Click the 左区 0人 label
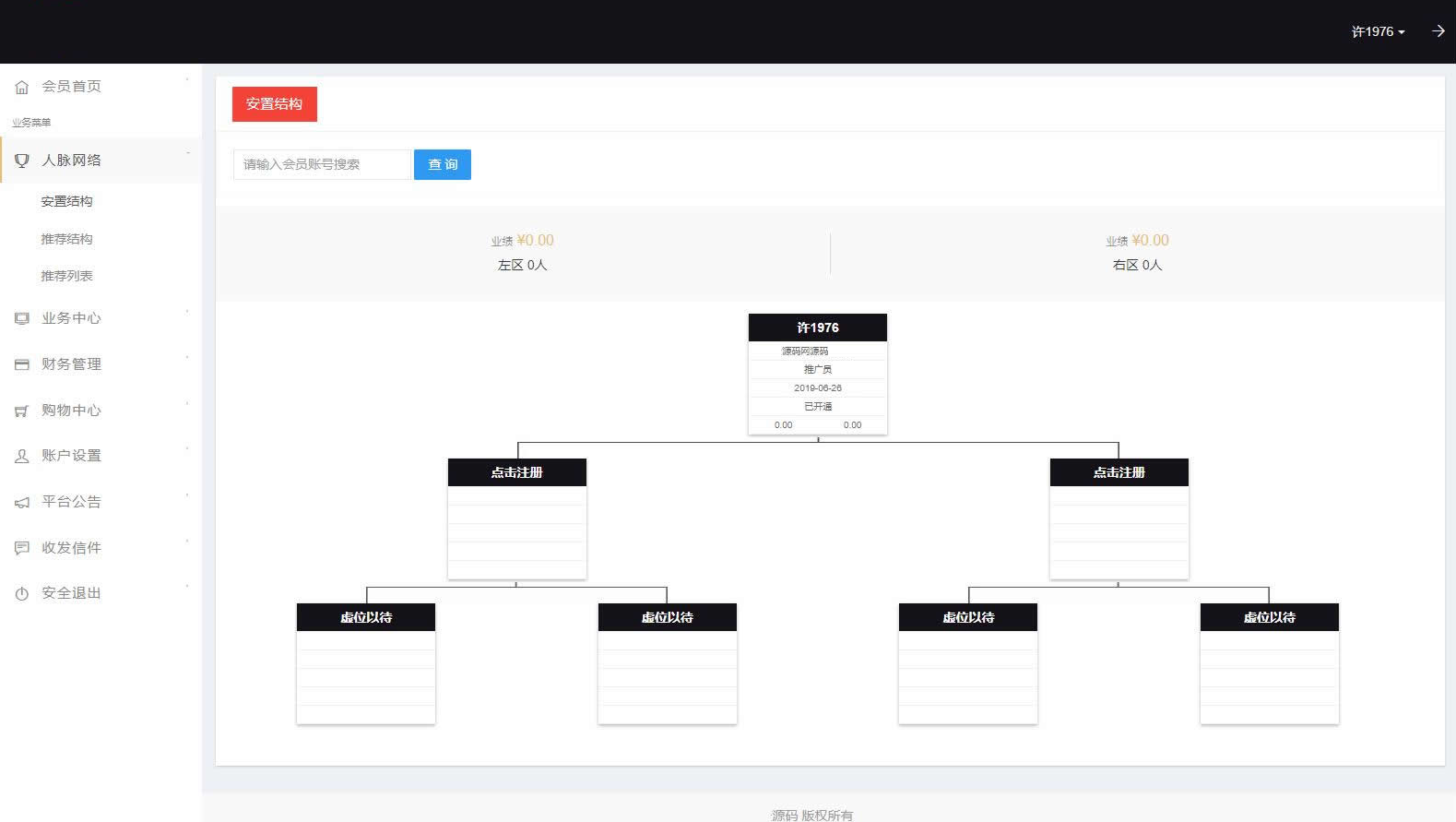Screen dimensions: 1456x822 pos(523,265)
